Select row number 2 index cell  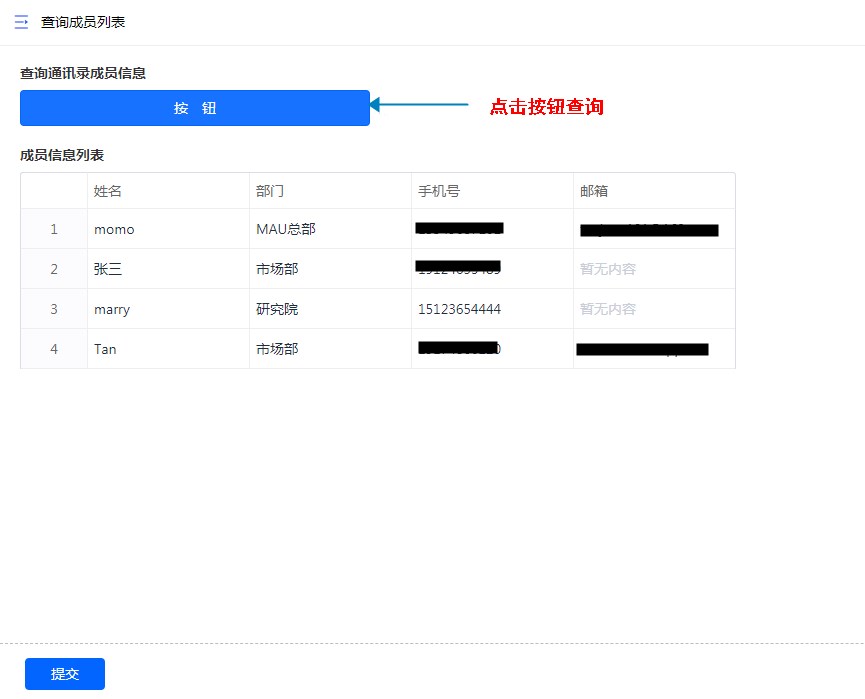pos(54,269)
